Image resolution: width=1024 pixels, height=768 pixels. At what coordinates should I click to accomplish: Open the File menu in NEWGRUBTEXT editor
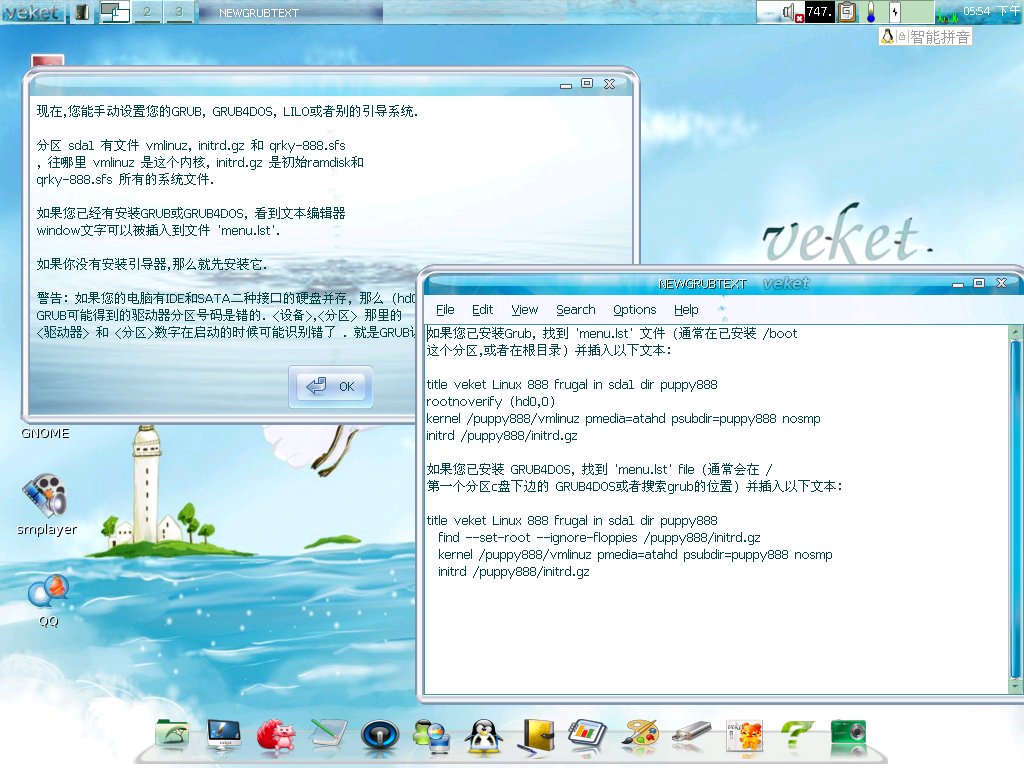pyautogui.click(x=445, y=310)
